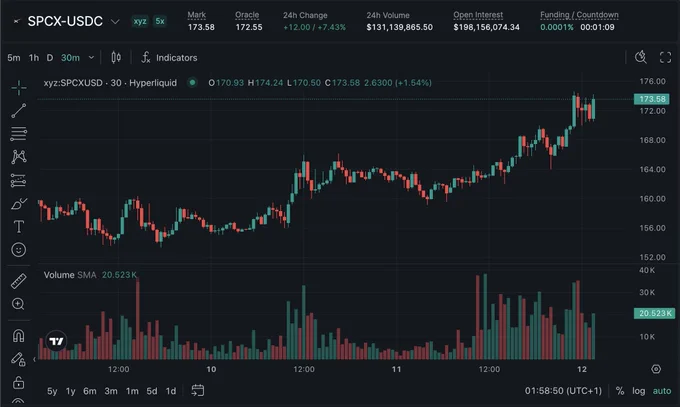Set date range to 5d

[x=152, y=391]
